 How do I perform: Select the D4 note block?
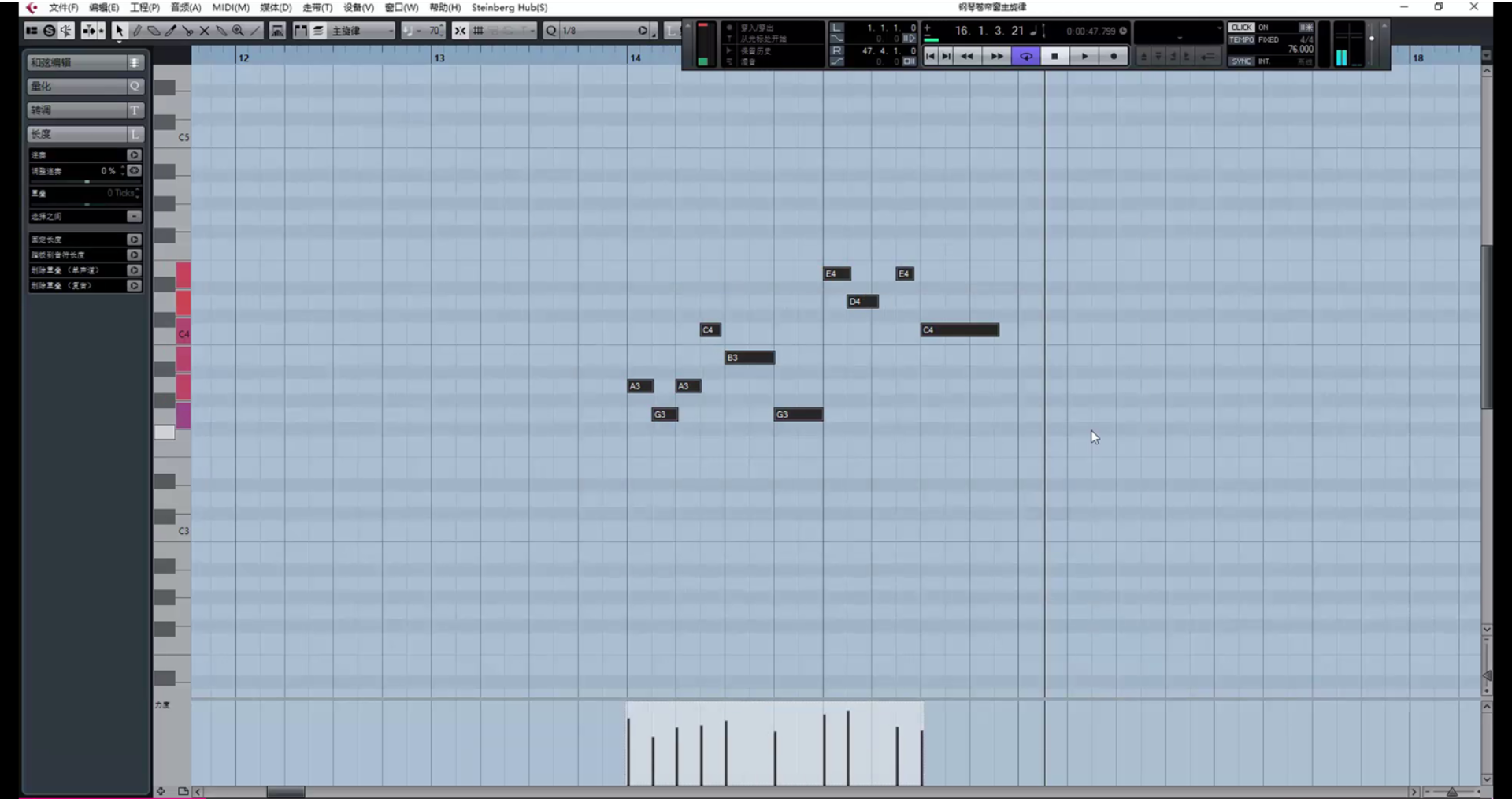862,301
